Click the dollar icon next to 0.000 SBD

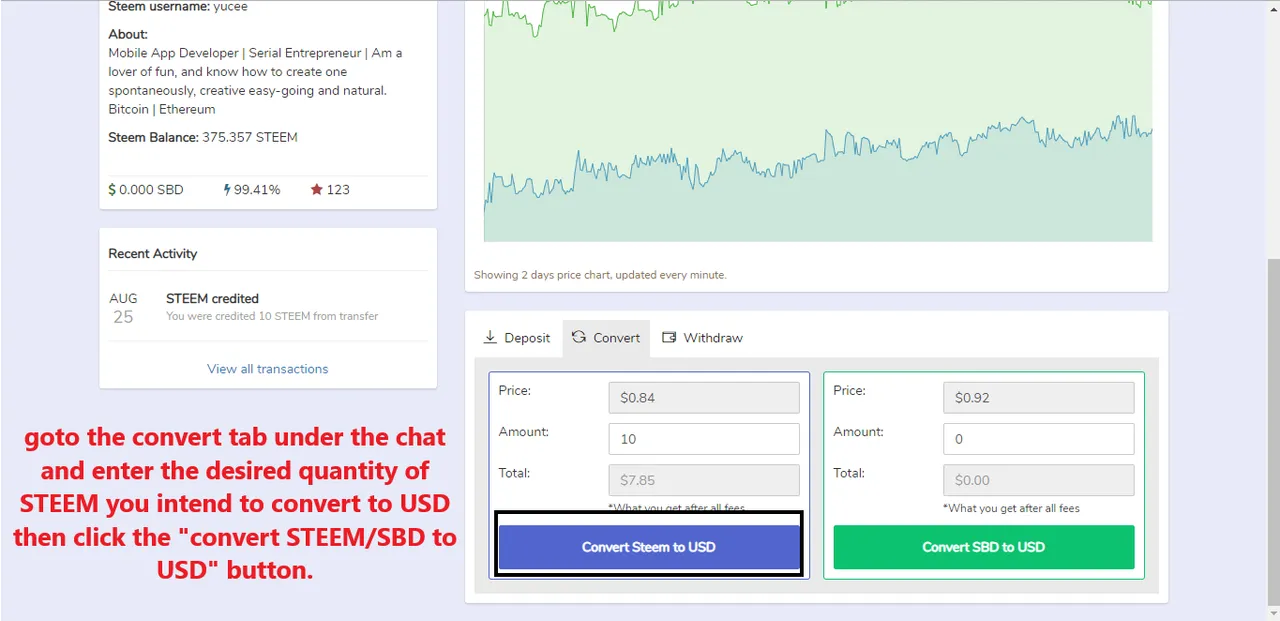(113, 189)
